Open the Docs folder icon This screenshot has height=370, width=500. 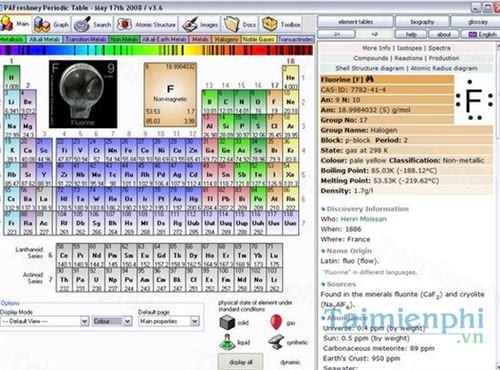[231, 24]
